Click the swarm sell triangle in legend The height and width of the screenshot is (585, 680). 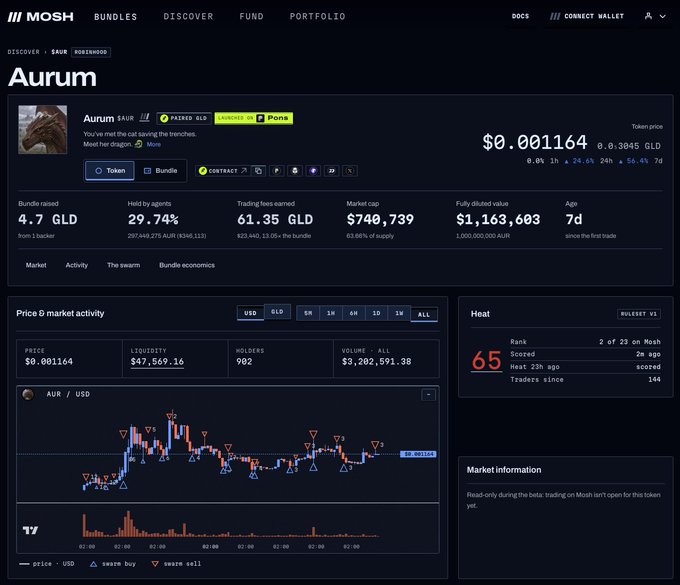155,564
